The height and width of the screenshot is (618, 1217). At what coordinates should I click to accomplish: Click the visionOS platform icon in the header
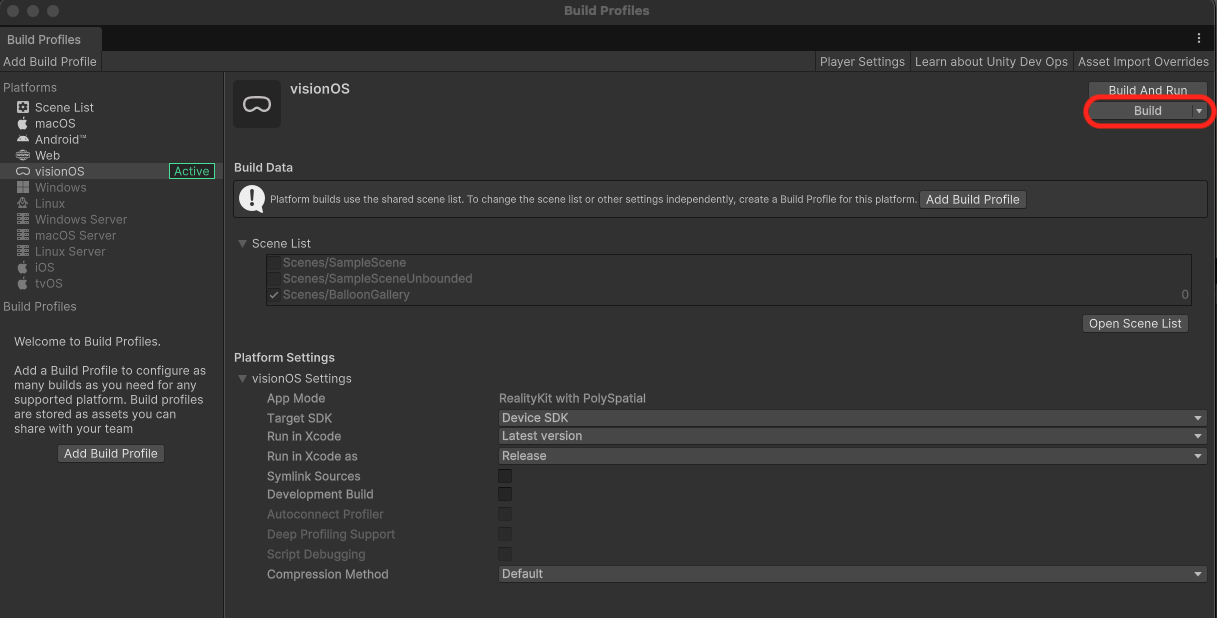(x=257, y=103)
